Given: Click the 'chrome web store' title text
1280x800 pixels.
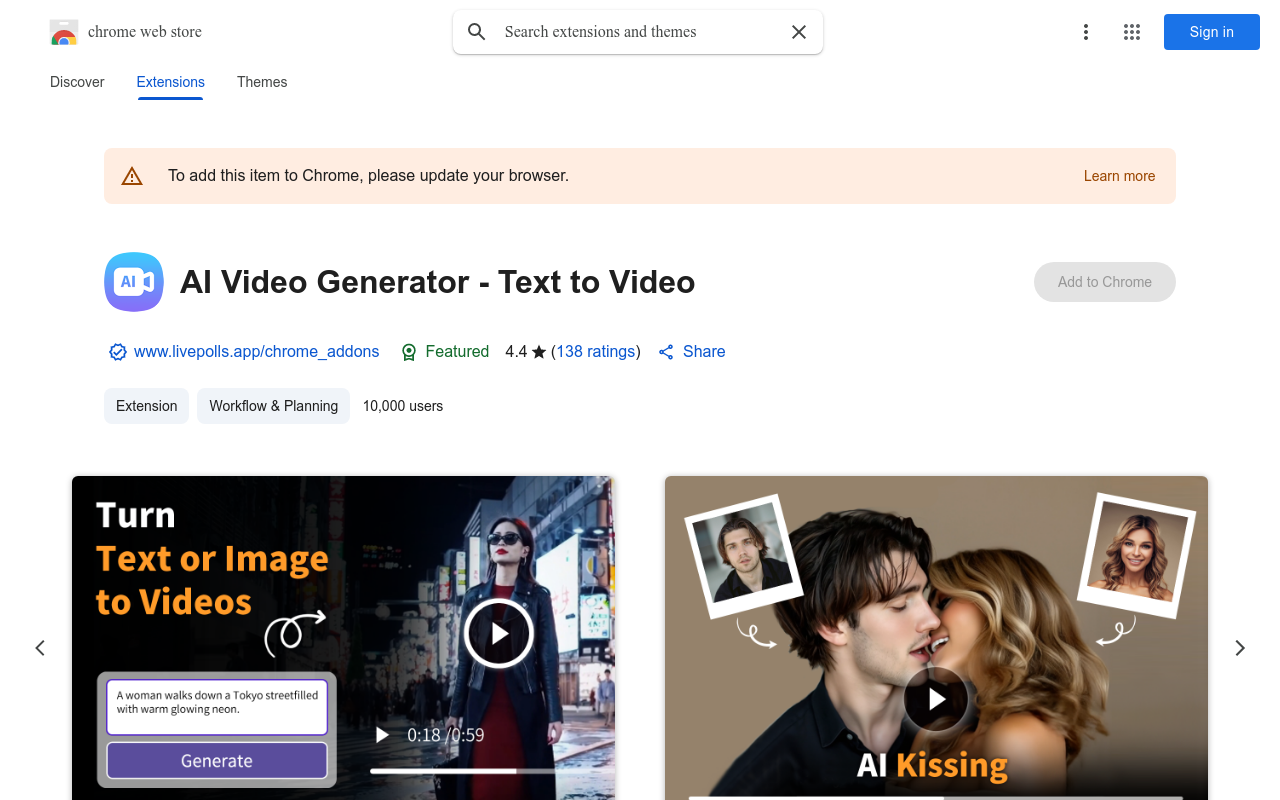Looking at the screenshot, I should (x=145, y=32).
